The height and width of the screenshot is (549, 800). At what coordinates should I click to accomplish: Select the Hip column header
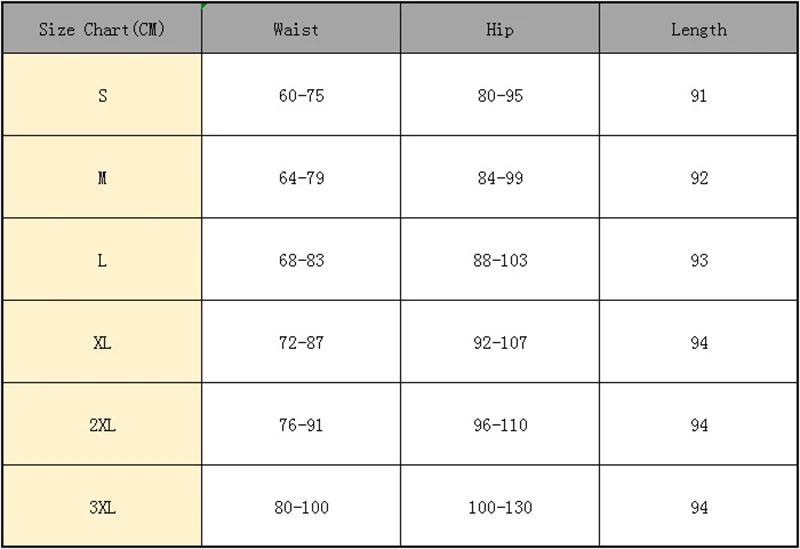tap(500, 28)
